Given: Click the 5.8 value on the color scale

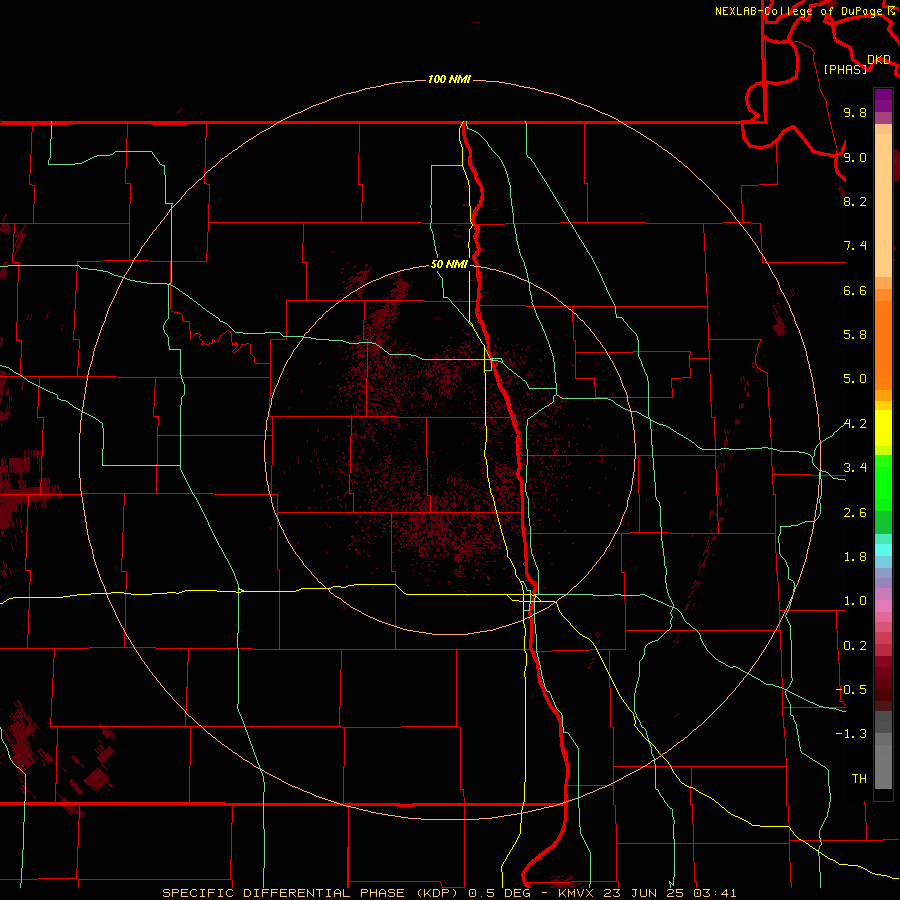Looking at the screenshot, I should pyautogui.click(x=855, y=335).
